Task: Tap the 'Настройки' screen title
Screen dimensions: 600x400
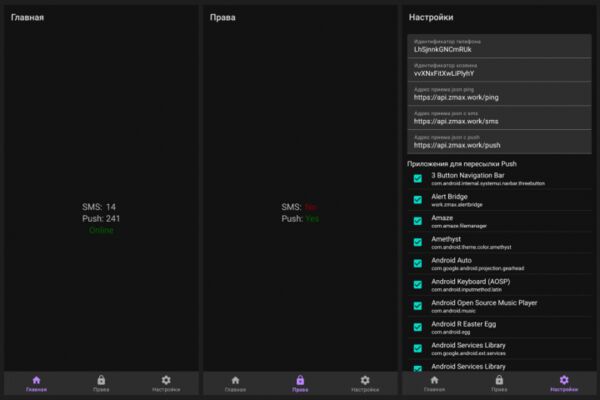Action: [x=431, y=17]
